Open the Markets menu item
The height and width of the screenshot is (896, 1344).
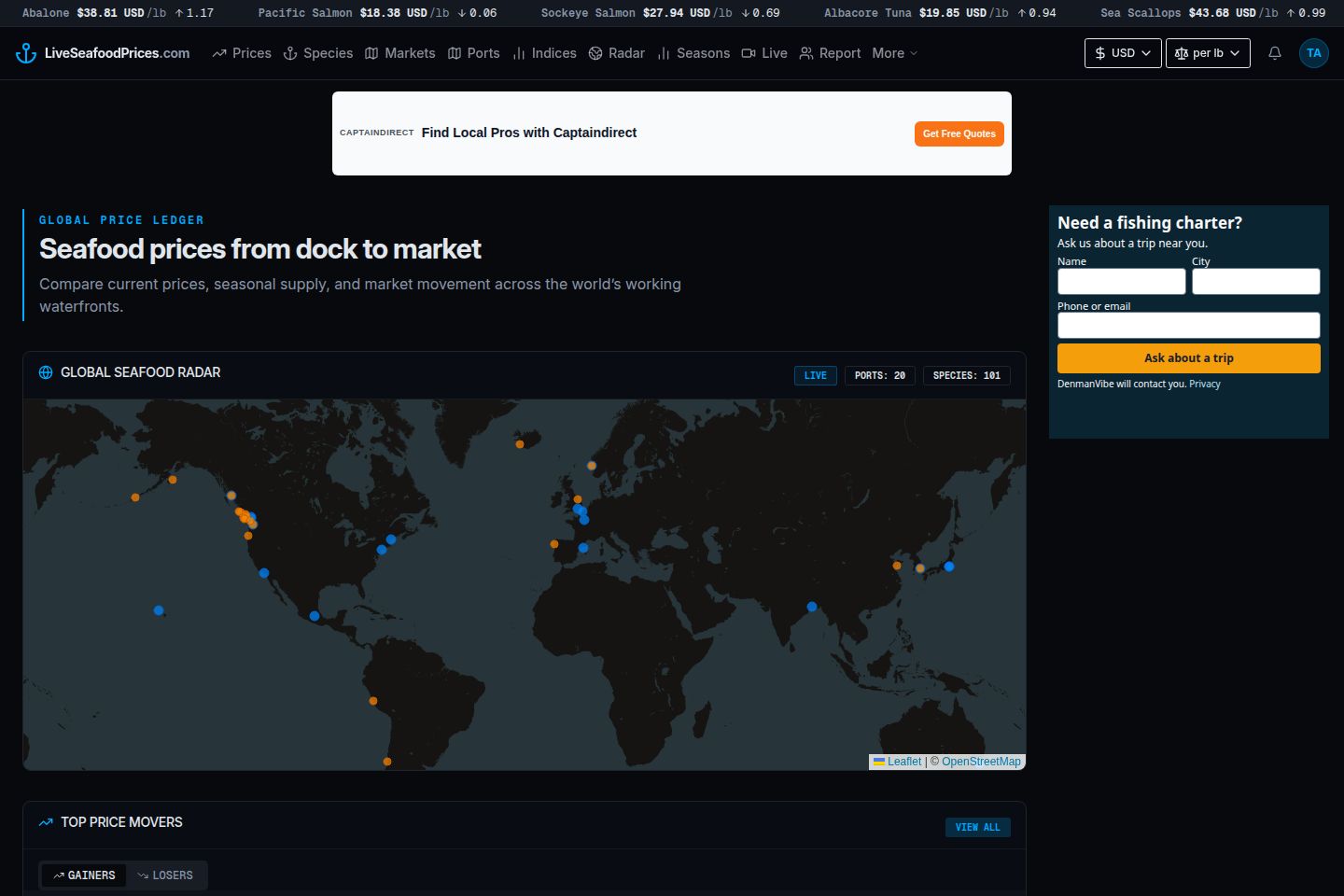click(399, 53)
